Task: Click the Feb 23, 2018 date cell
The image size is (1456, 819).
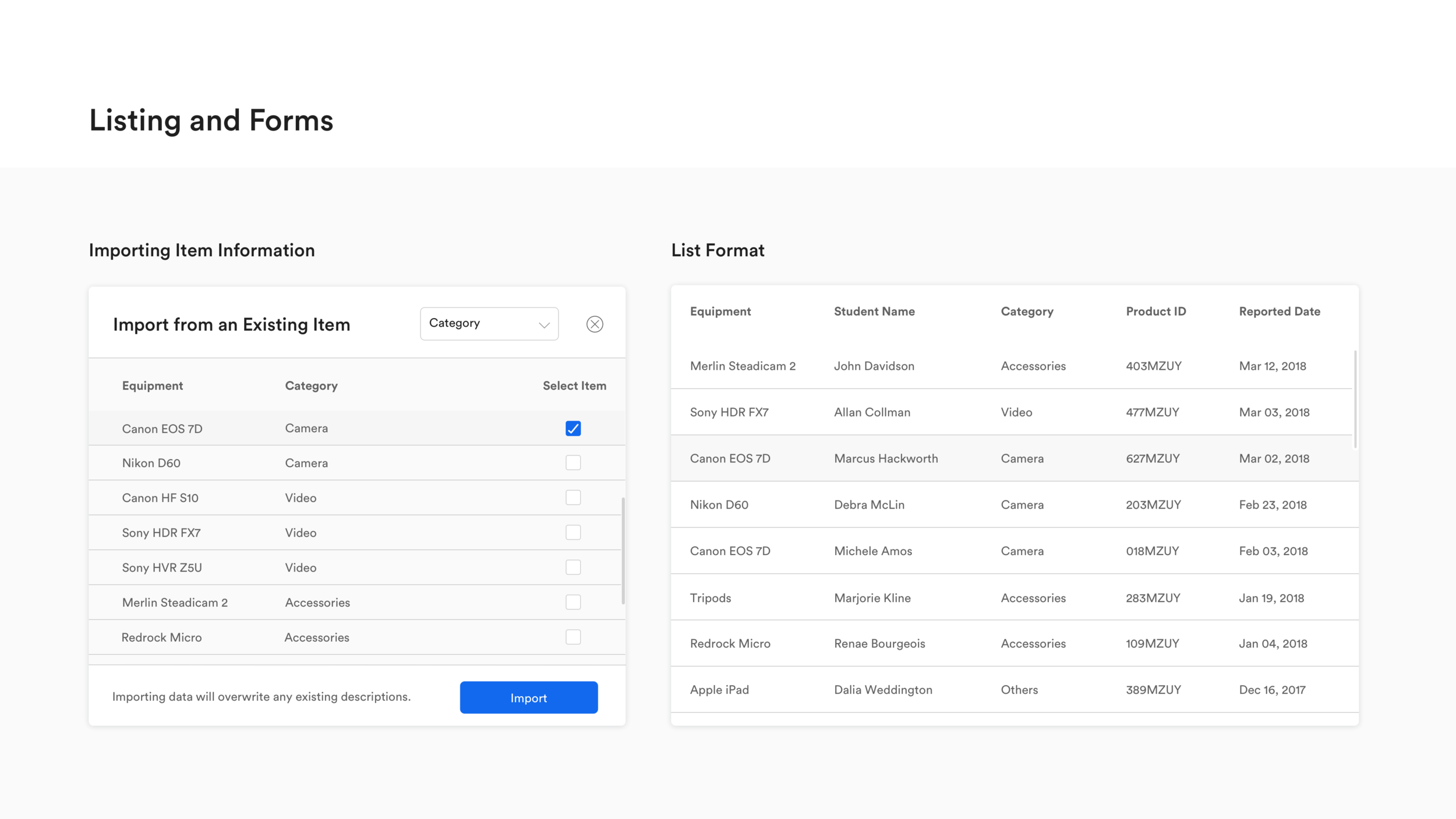Action: [x=1273, y=504]
